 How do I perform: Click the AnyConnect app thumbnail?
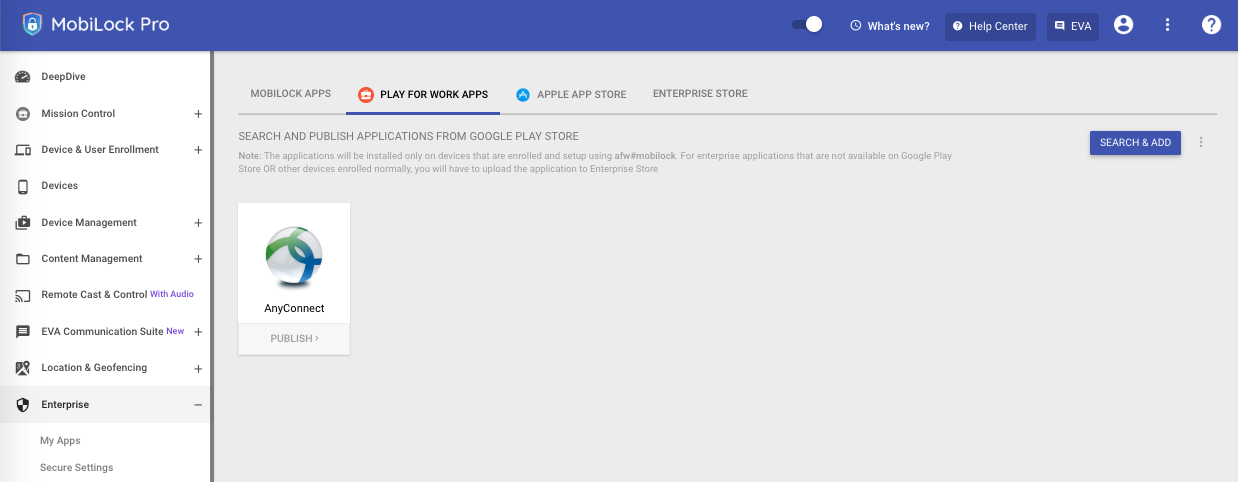pyautogui.click(x=294, y=257)
